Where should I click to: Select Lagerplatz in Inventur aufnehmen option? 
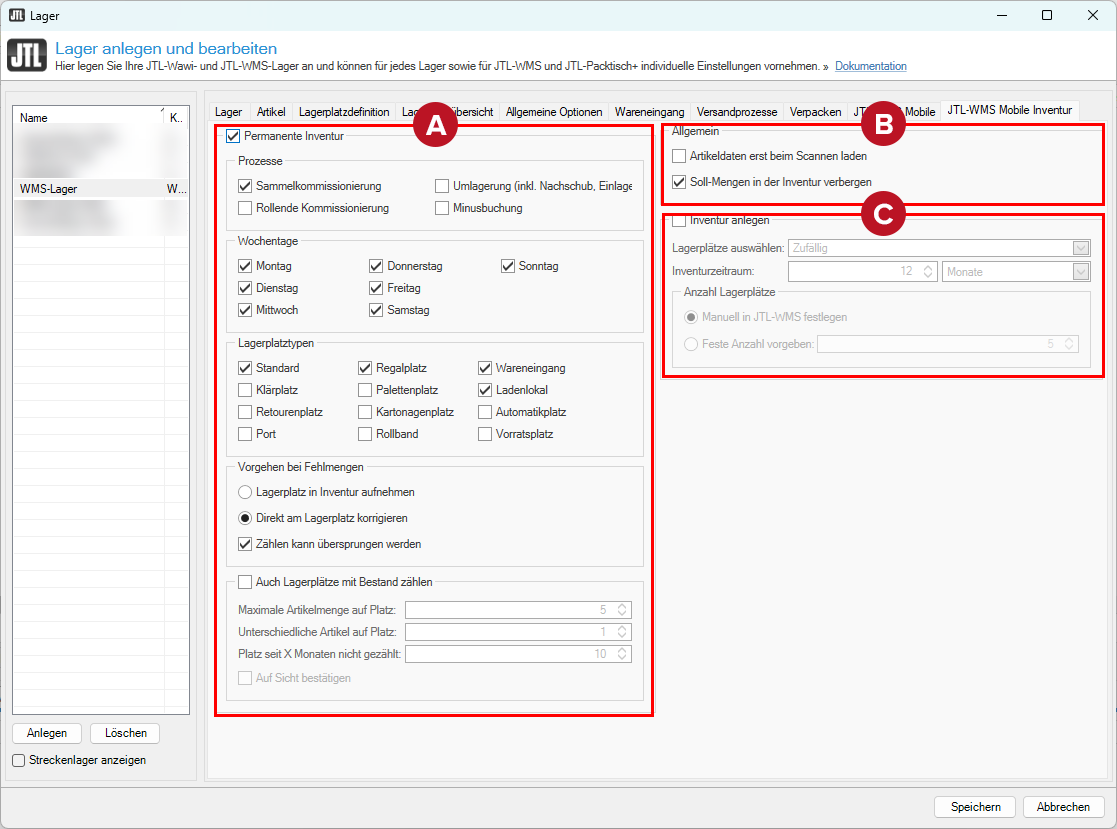[x=245, y=492]
